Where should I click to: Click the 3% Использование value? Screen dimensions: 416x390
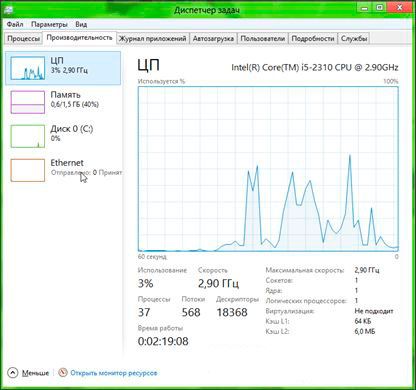[x=145, y=283]
